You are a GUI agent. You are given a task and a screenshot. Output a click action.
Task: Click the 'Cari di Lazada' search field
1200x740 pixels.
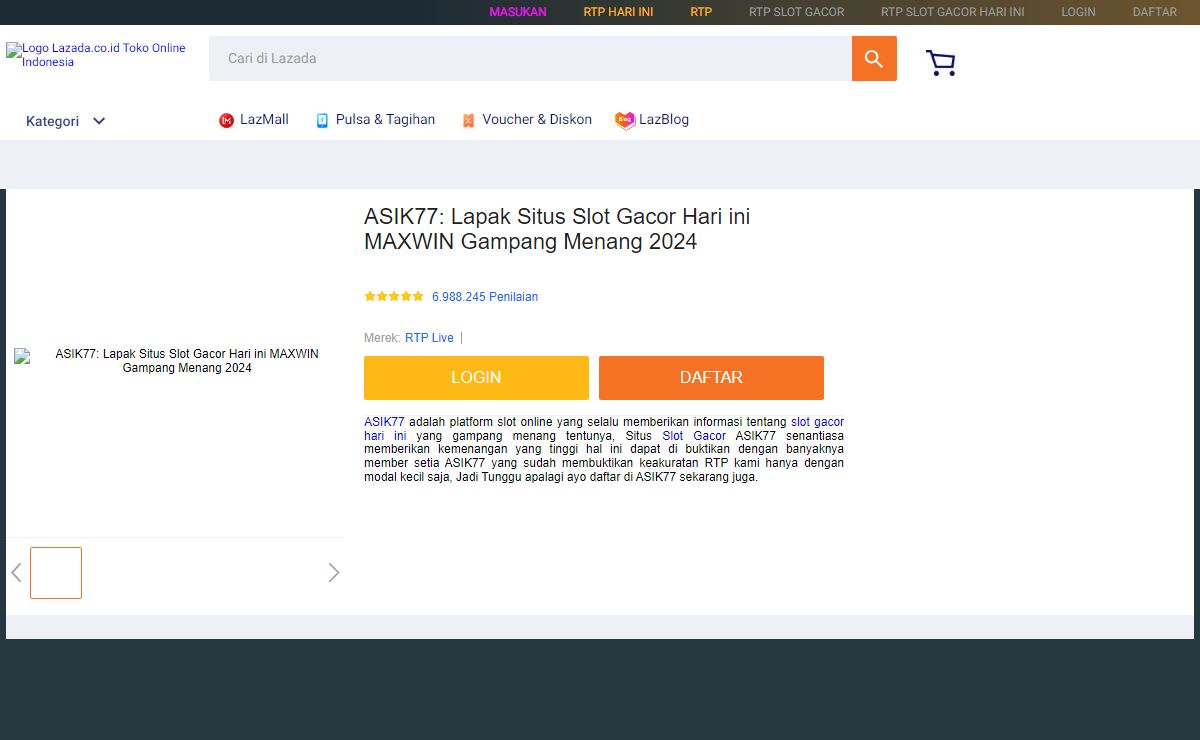[530, 59]
